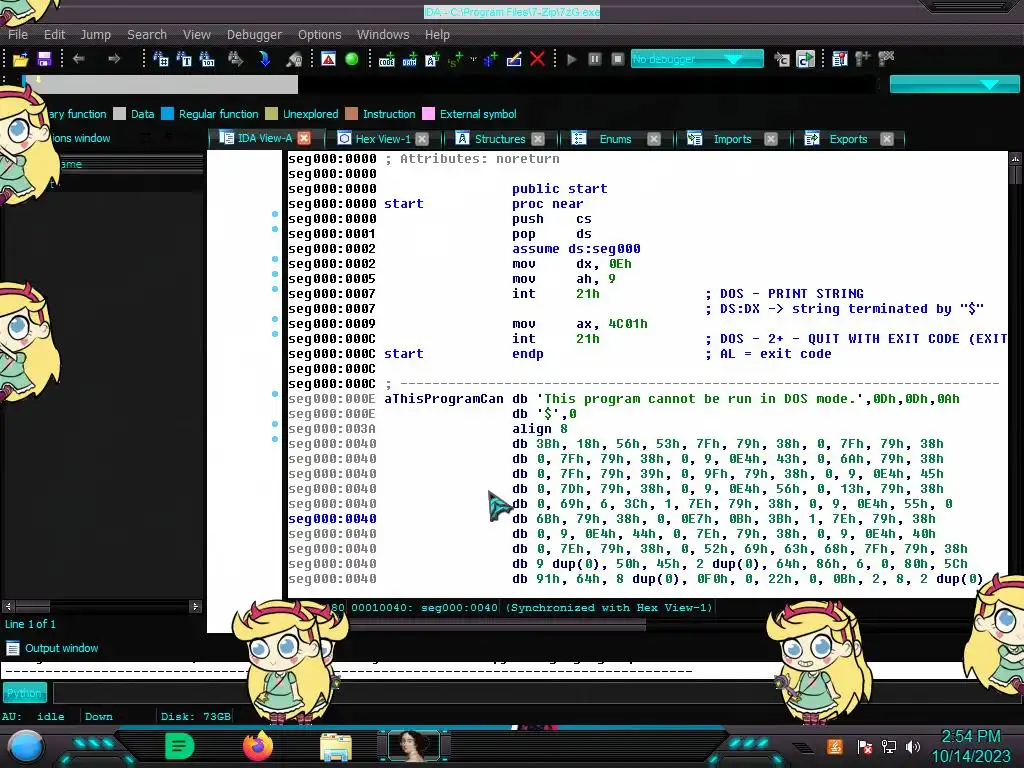The height and width of the screenshot is (768, 1024).
Task: Open the No debugger dropdown
Action: 697,59
